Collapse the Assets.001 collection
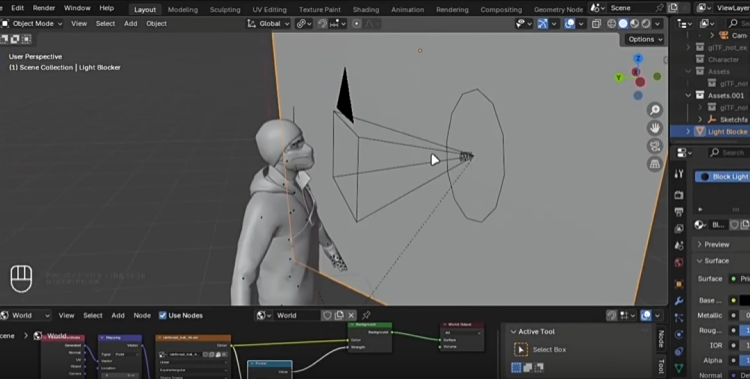The image size is (750, 379). tap(688, 95)
